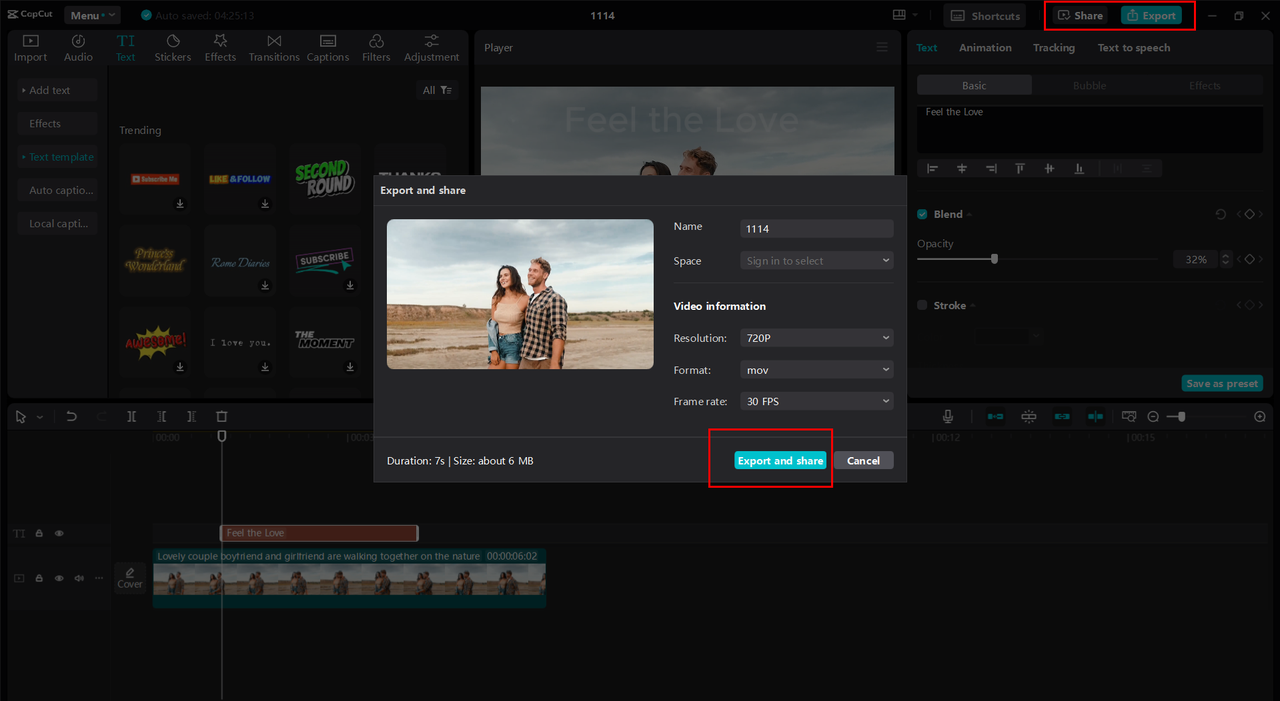Image resolution: width=1280 pixels, height=701 pixels.
Task: Open the Format mov dropdown
Action: [x=816, y=370]
